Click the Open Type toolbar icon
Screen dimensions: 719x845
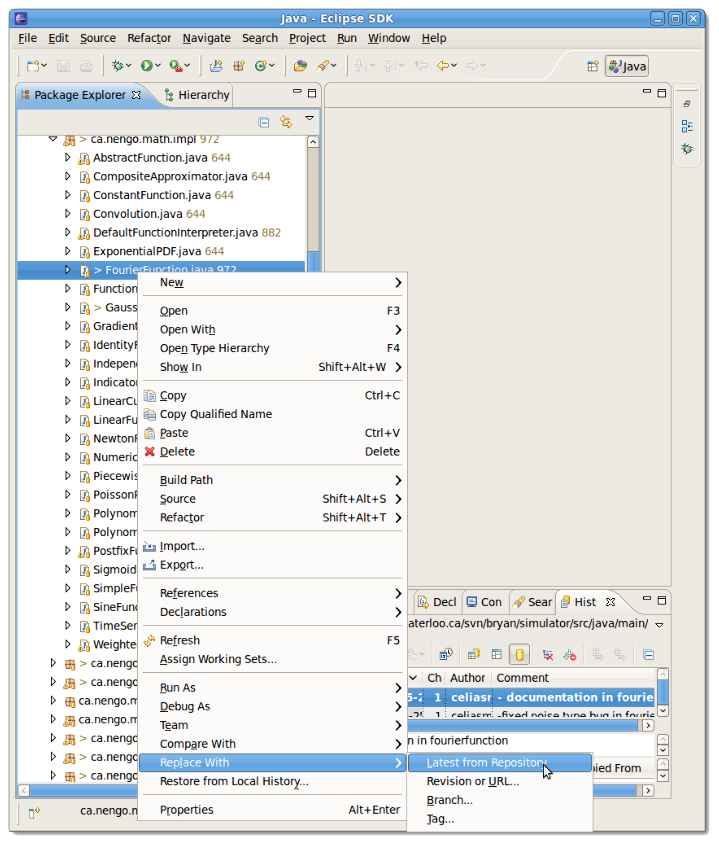(300, 66)
